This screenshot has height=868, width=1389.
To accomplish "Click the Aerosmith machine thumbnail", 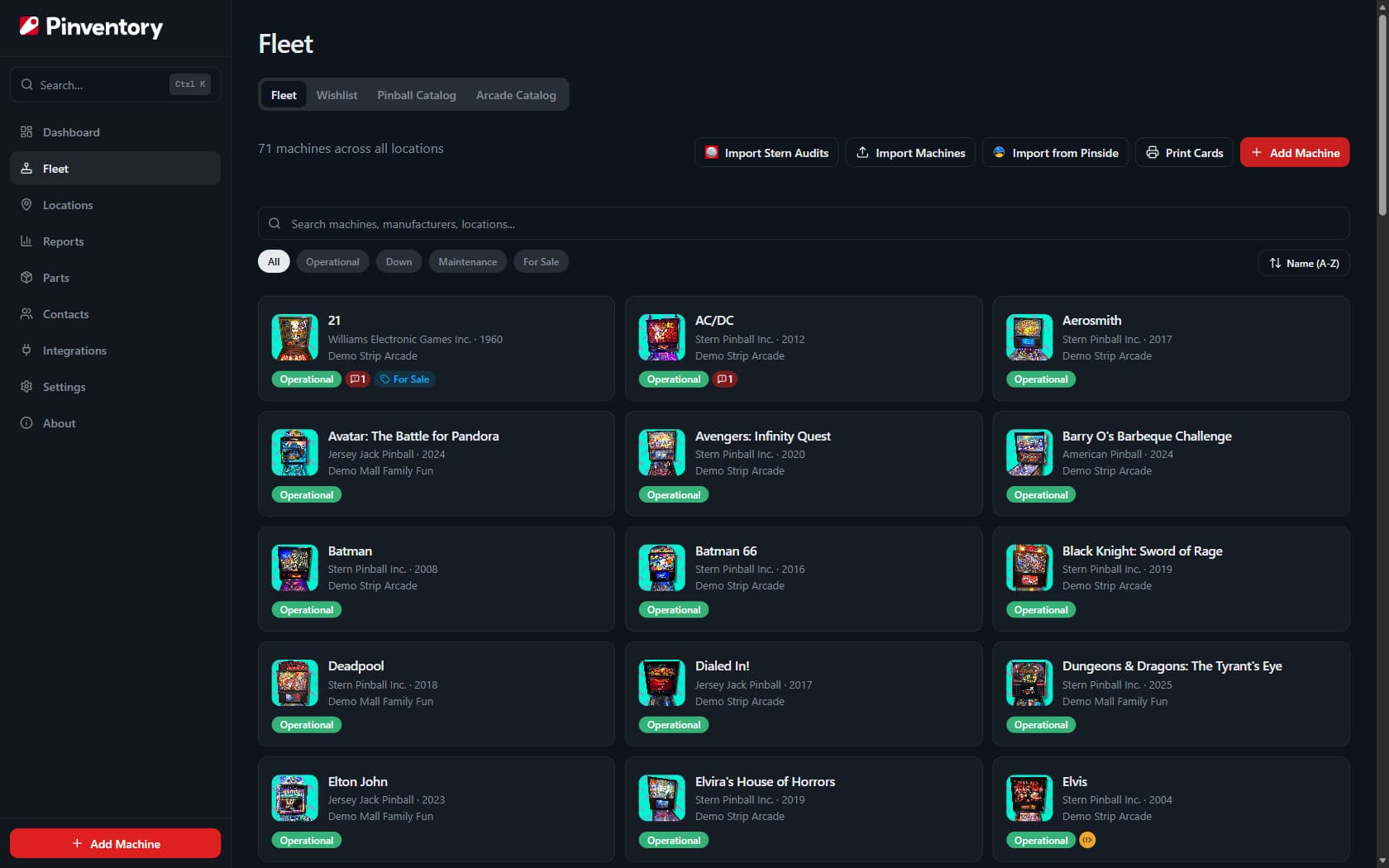I will click(1029, 337).
